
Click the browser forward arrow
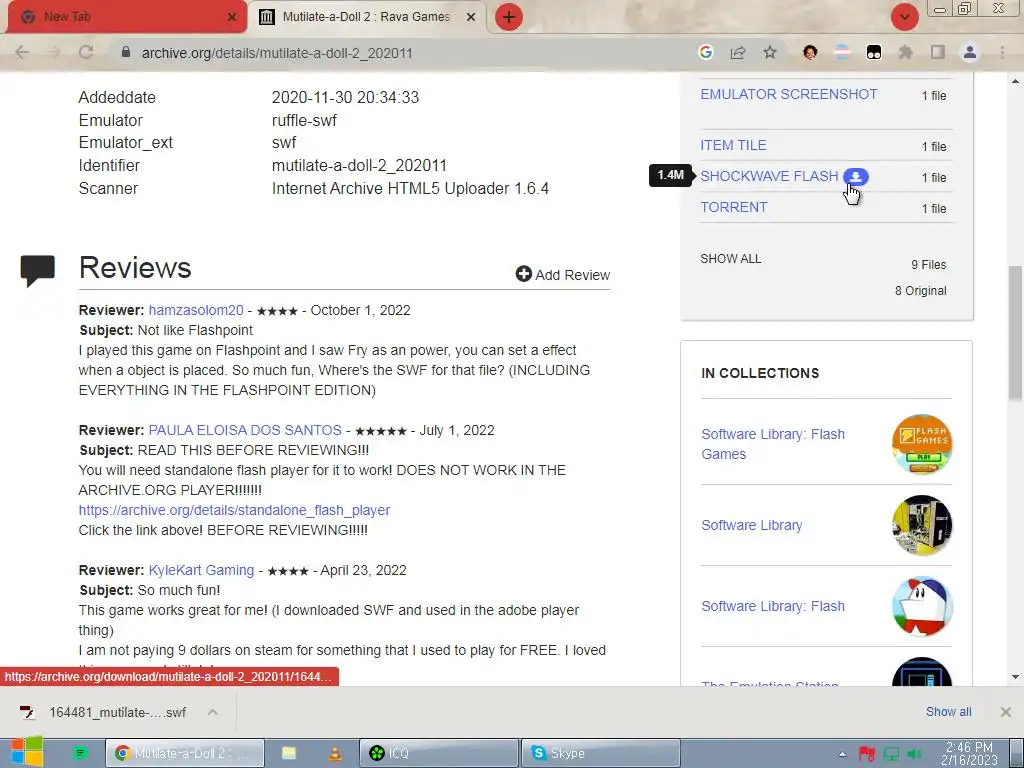[x=54, y=52]
